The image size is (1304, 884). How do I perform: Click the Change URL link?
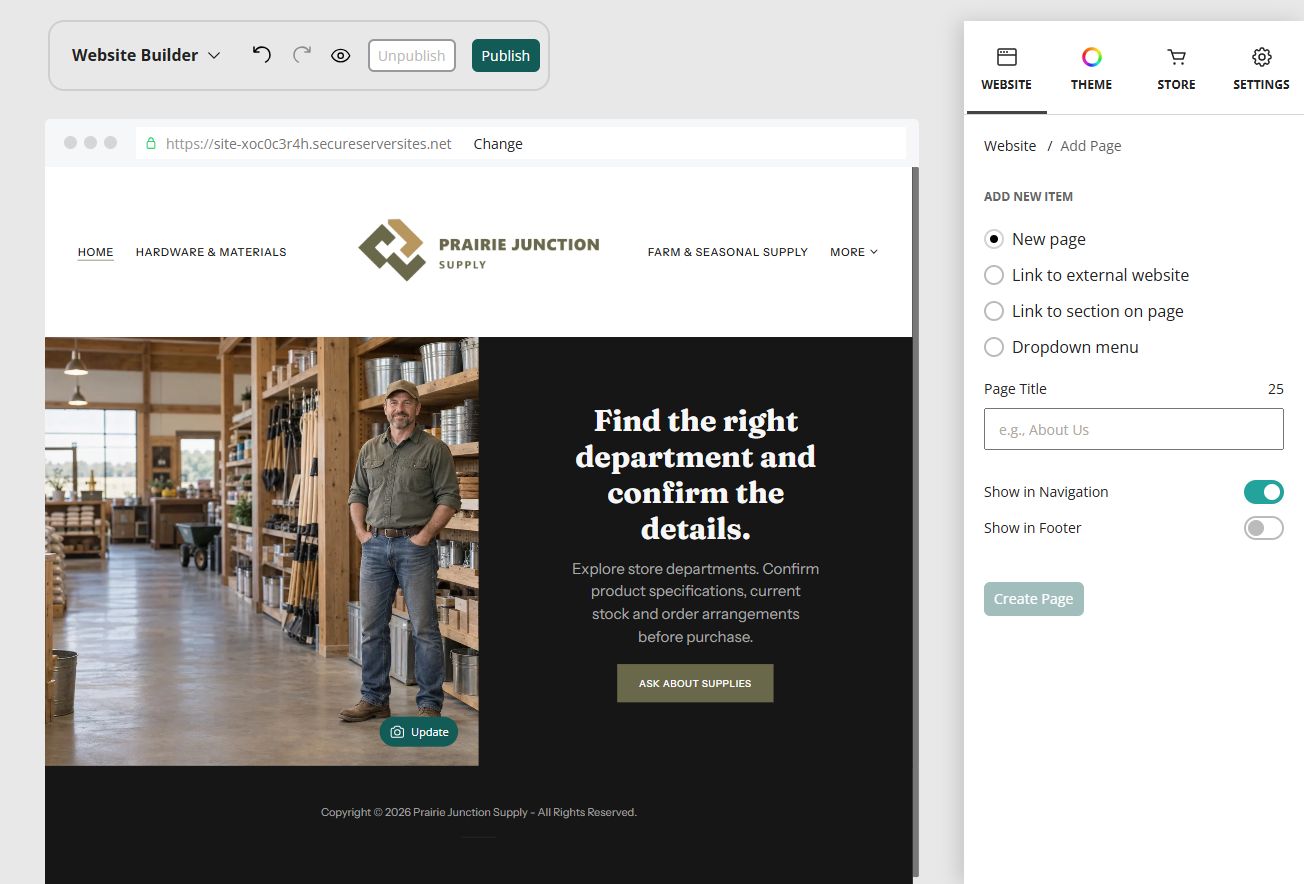[x=498, y=144]
